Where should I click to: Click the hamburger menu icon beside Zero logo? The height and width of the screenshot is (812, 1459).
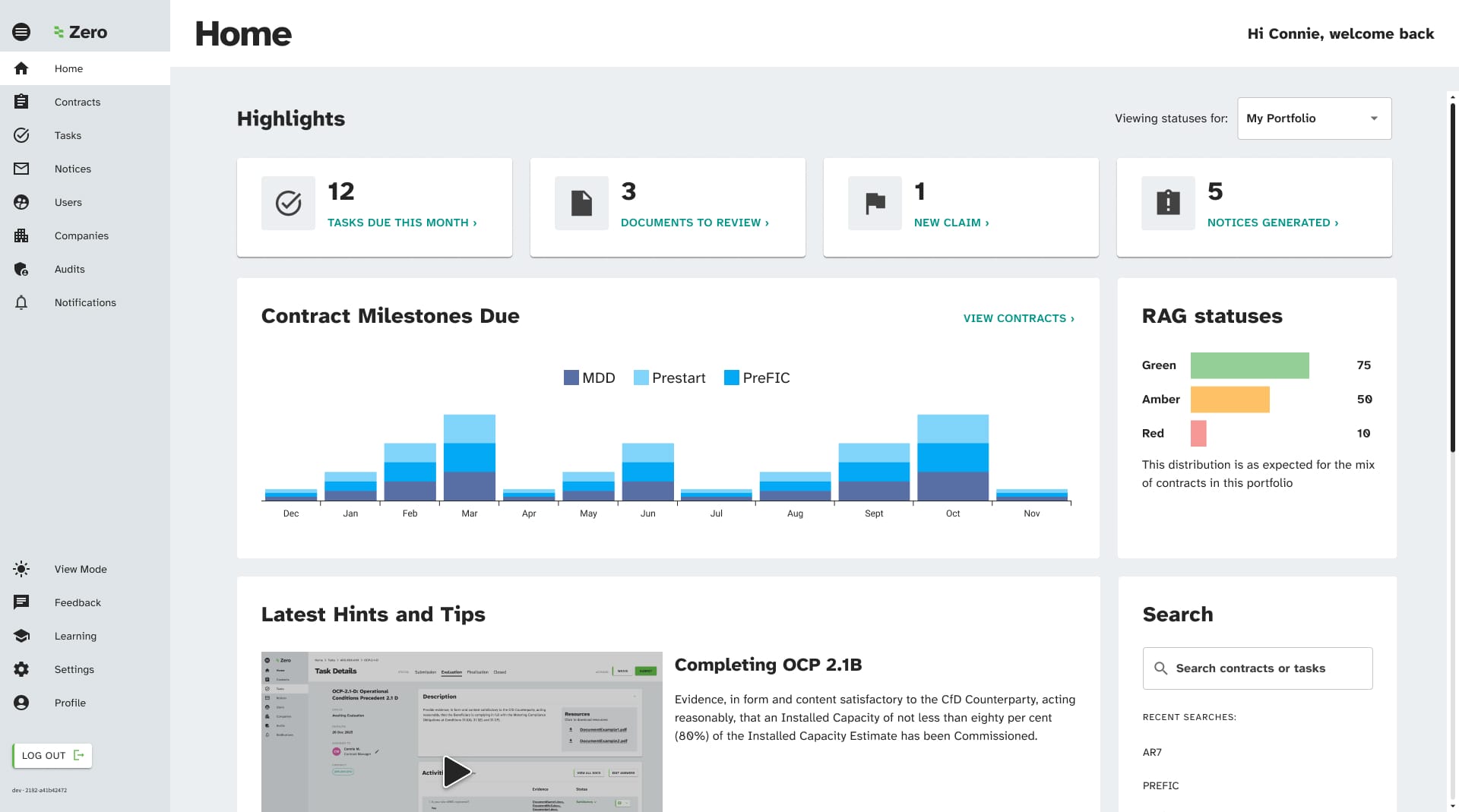point(21,32)
